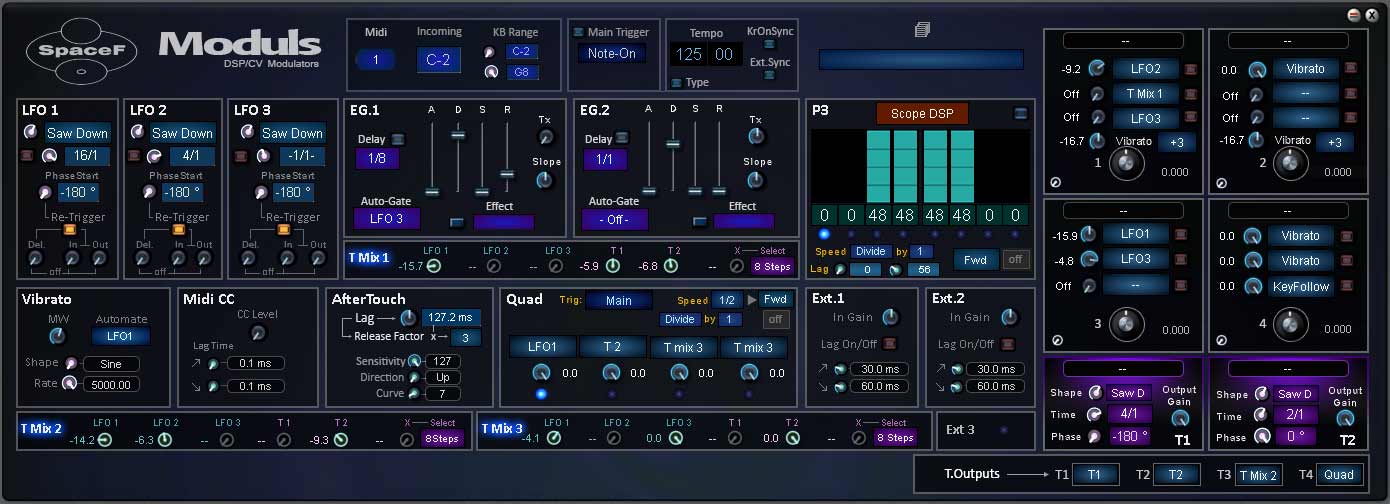Click the P3 Divide speed button

[871, 251]
